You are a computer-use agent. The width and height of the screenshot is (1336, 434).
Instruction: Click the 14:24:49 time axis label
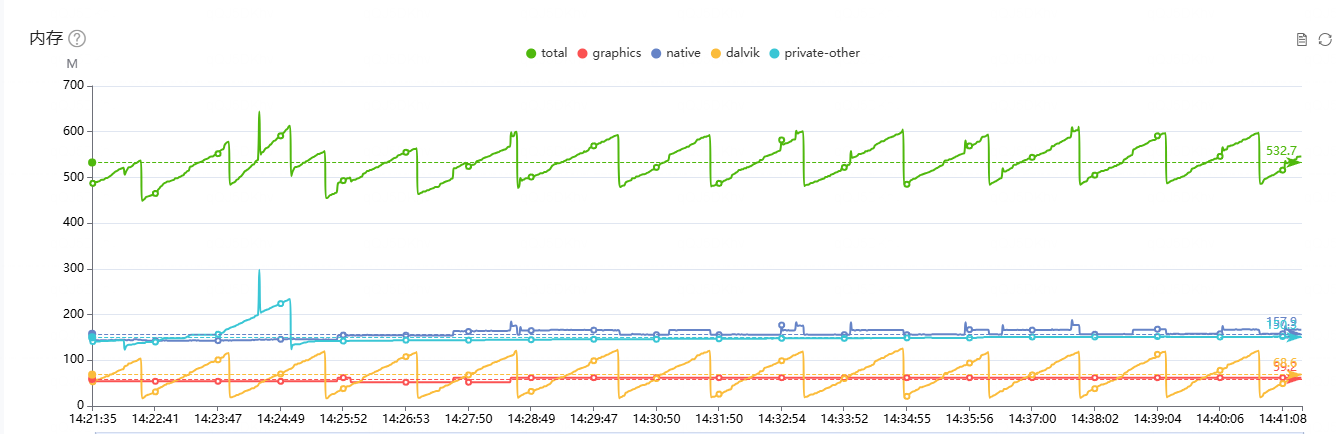point(280,419)
